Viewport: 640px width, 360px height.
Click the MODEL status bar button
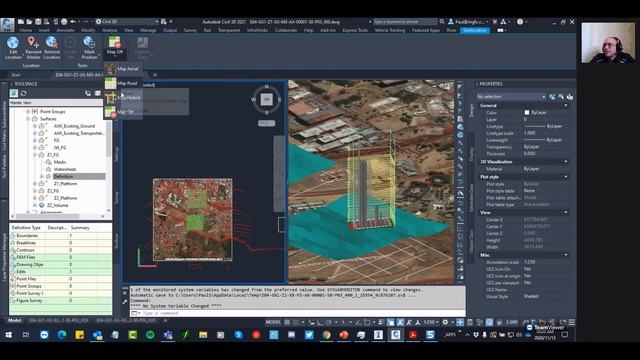coord(273,322)
